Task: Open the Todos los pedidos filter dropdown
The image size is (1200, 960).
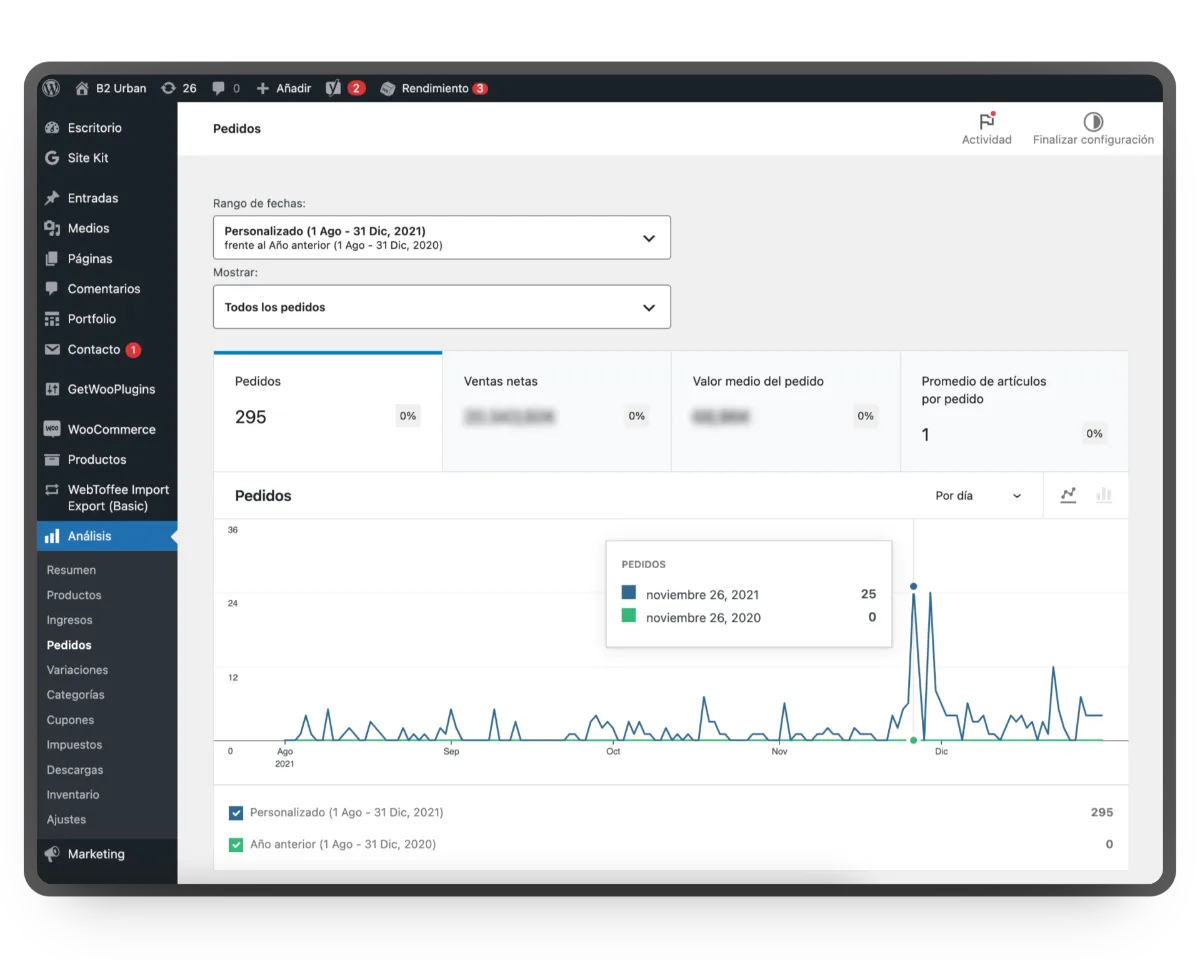Action: [x=441, y=307]
